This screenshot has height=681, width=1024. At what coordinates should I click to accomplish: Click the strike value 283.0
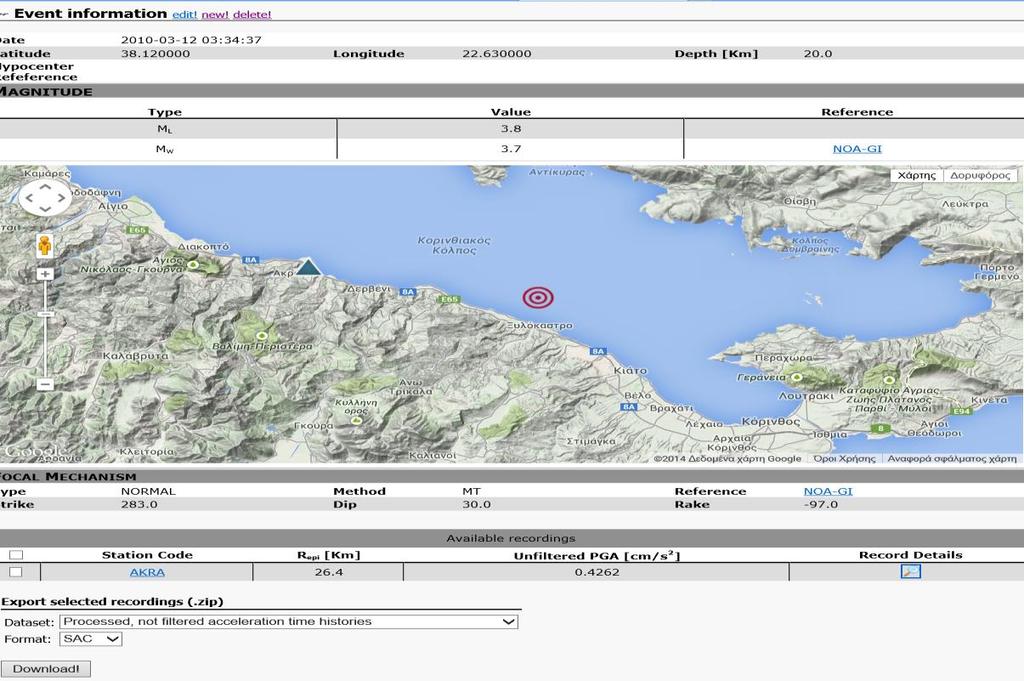139,504
